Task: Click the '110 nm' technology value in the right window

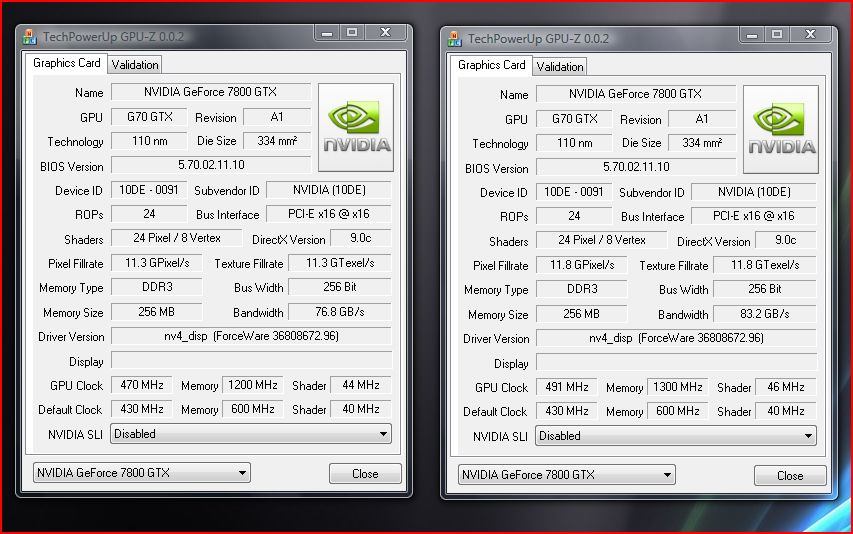Action: pos(574,143)
